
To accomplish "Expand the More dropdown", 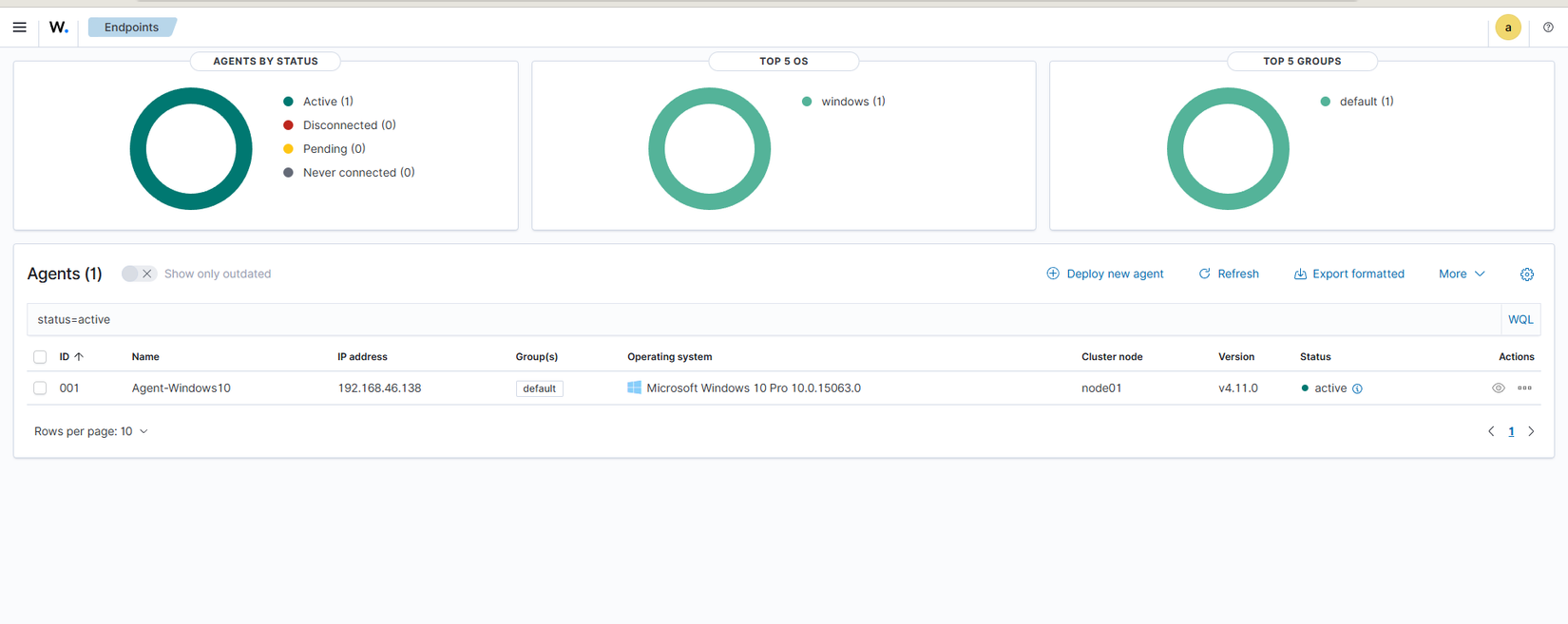I will tap(1462, 274).
